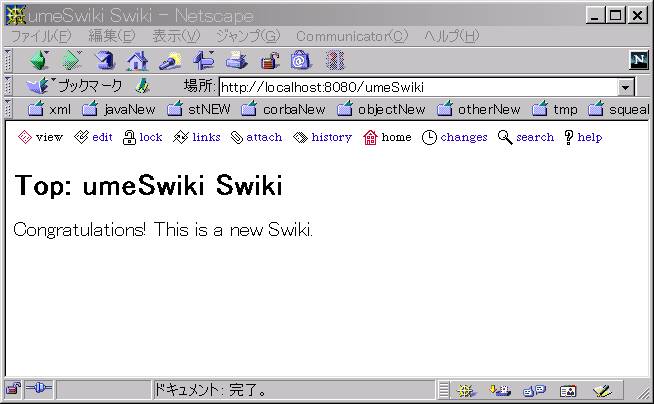Open the Address Book component bar icon
The height and width of the screenshot is (404, 654).
tap(568, 391)
